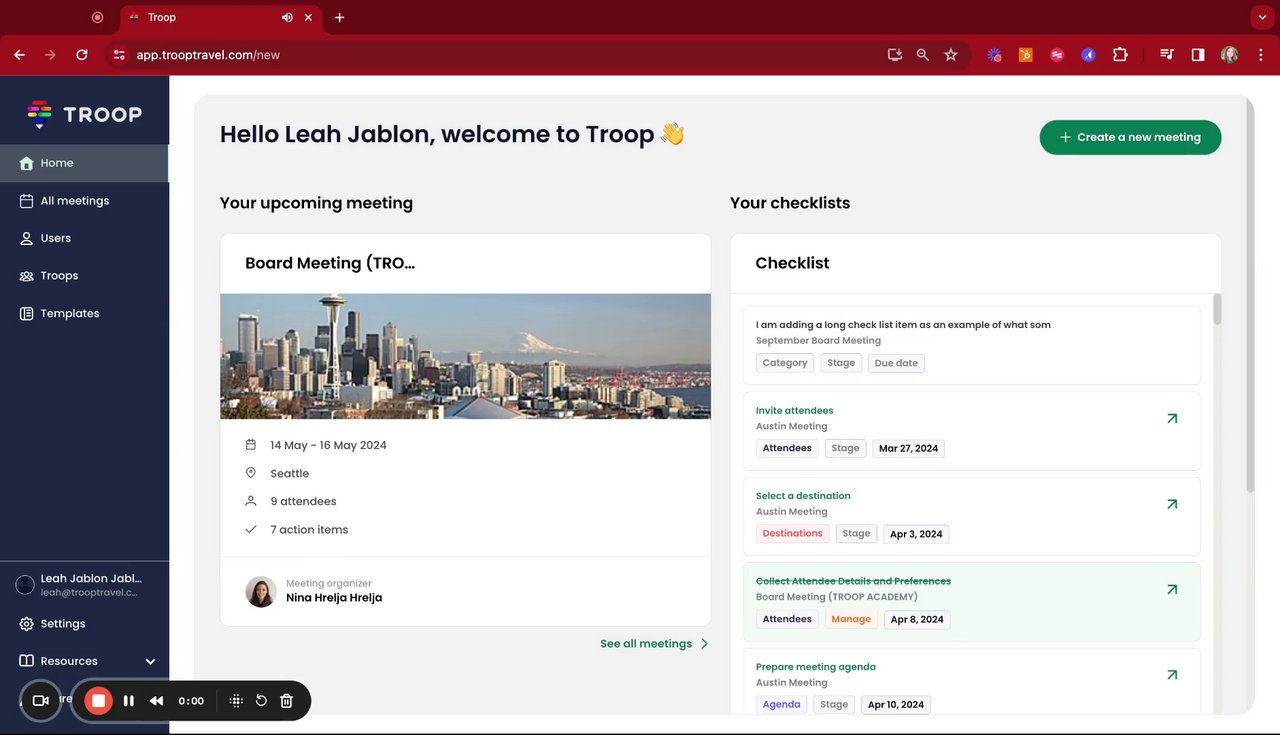Pause the screen recording
This screenshot has height=735, width=1280.
click(129, 701)
